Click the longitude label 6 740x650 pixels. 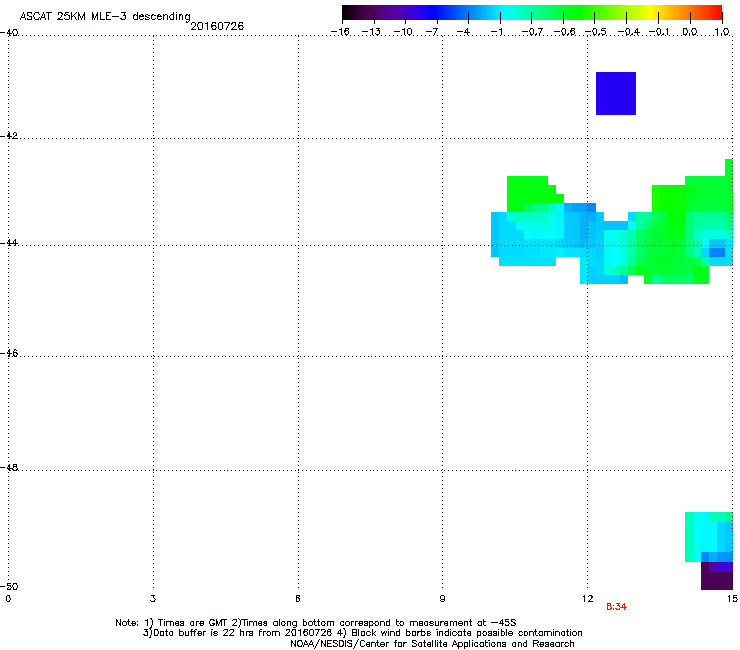pos(298,599)
